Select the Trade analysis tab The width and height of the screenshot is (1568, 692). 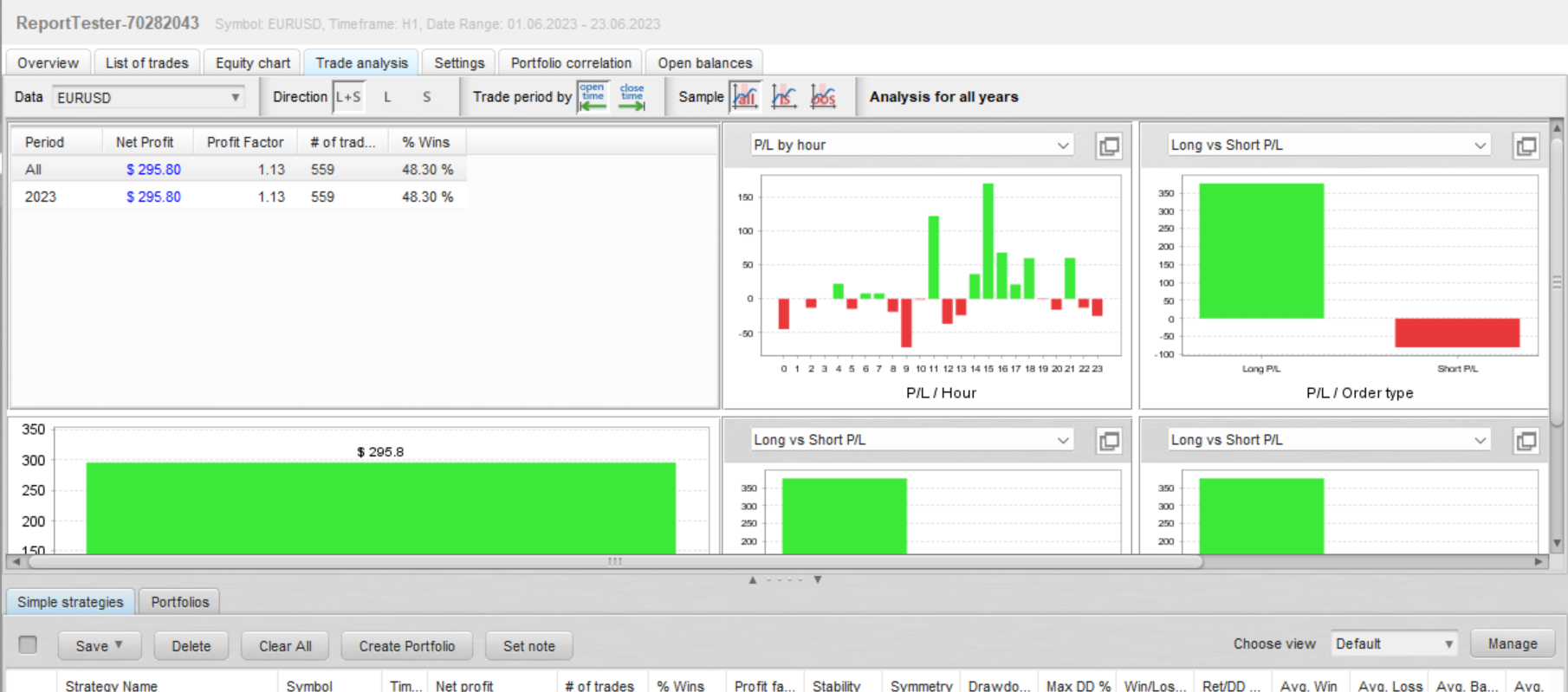click(361, 63)
